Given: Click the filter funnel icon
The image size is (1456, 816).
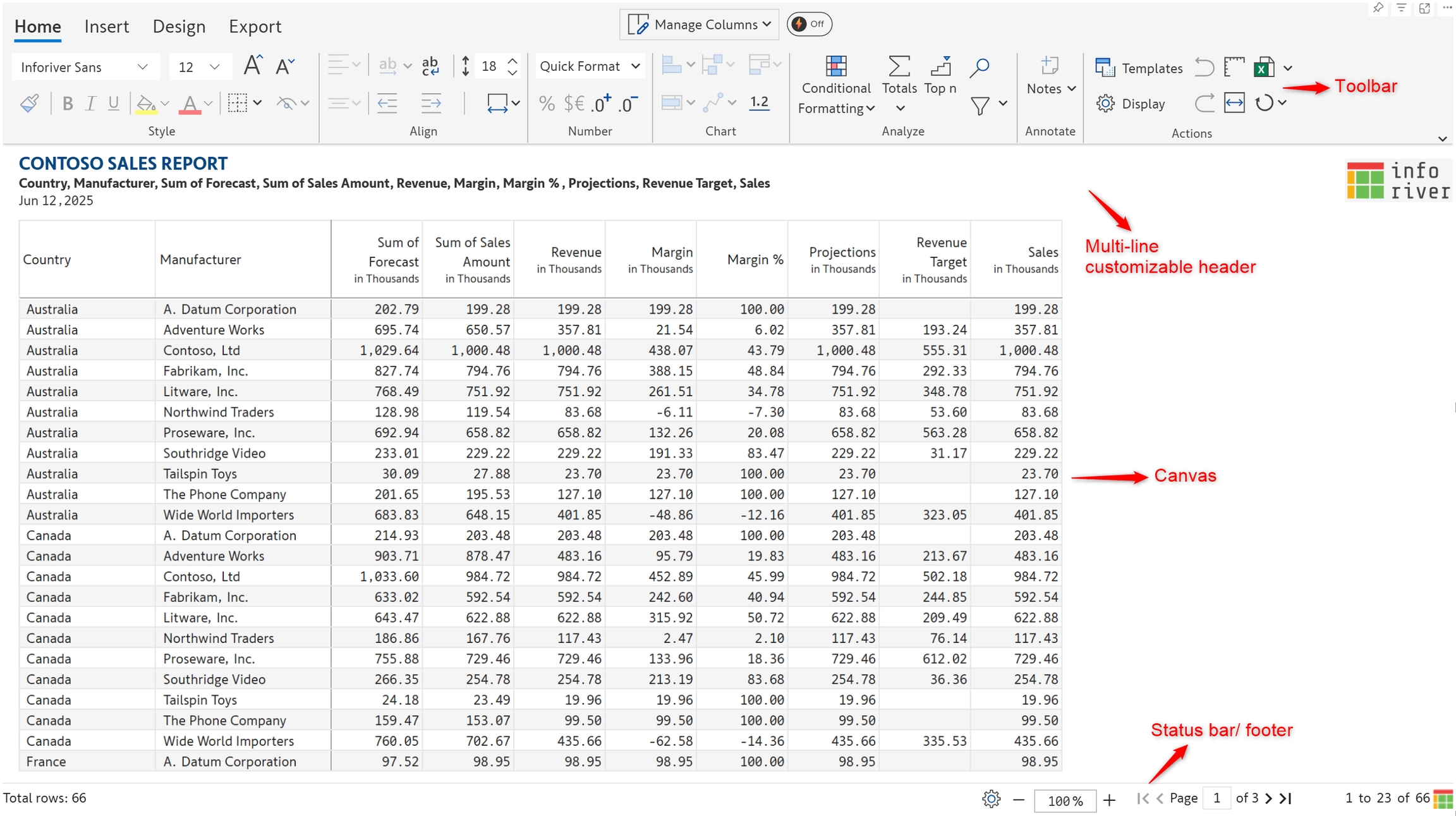Looking at the screenshot, I should pos(980,106).
